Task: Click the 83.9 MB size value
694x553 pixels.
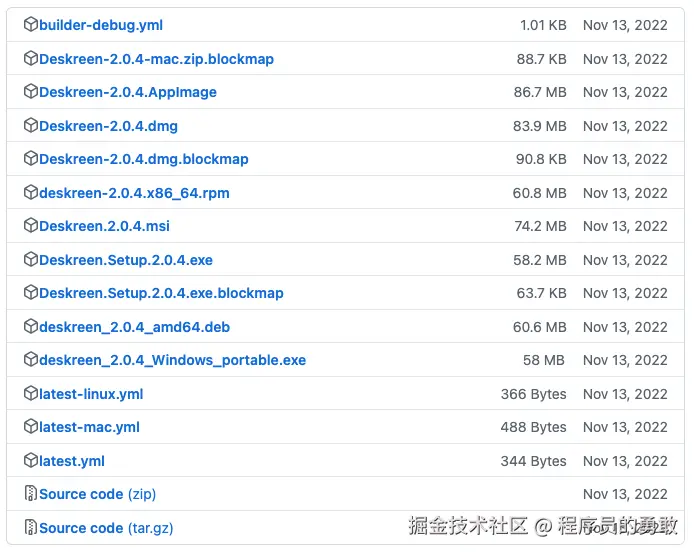Action: pyautogui.click(x=540, y=126)
